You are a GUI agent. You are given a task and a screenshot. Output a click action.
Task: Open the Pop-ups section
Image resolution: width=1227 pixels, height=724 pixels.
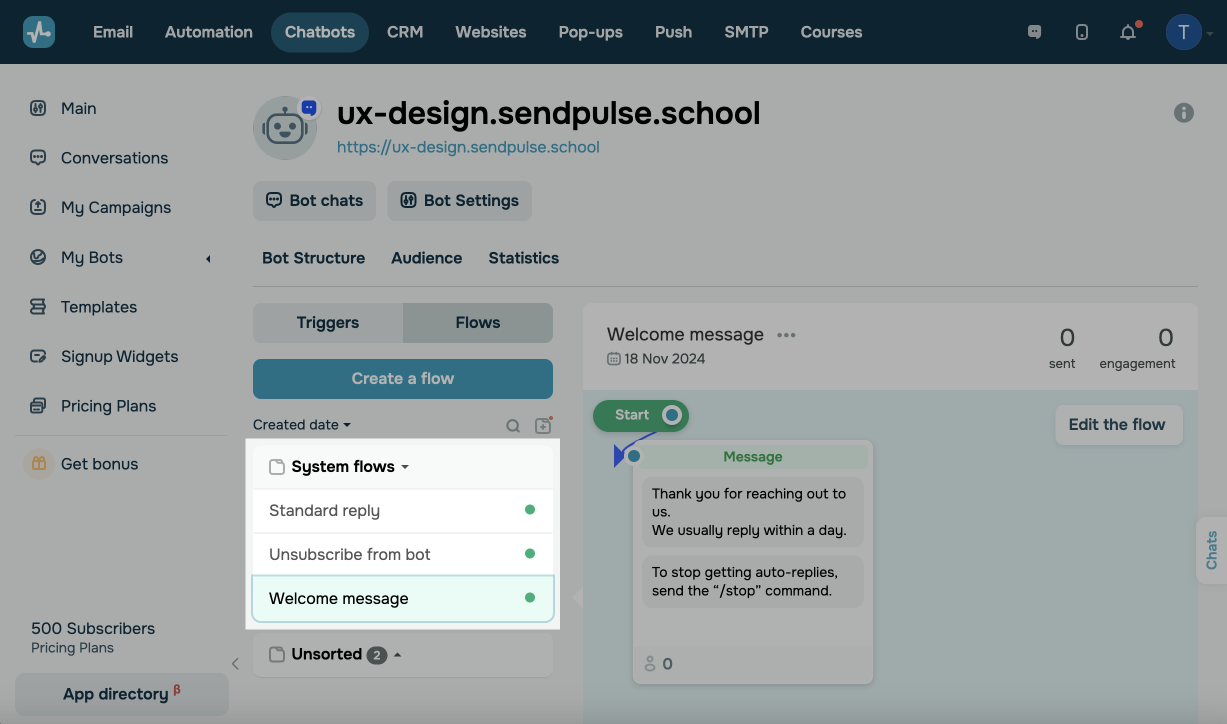pyautogui.click(x=591, y=32)
